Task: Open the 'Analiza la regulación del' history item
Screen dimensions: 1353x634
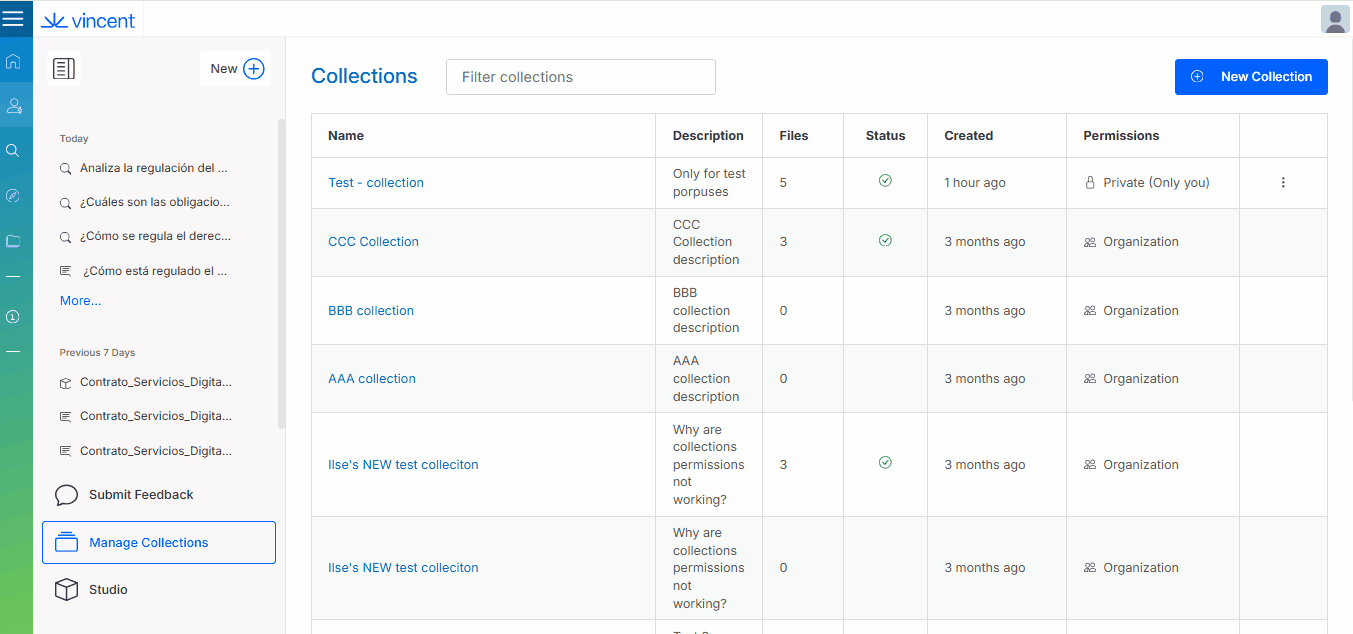Action: pos(153,169)
